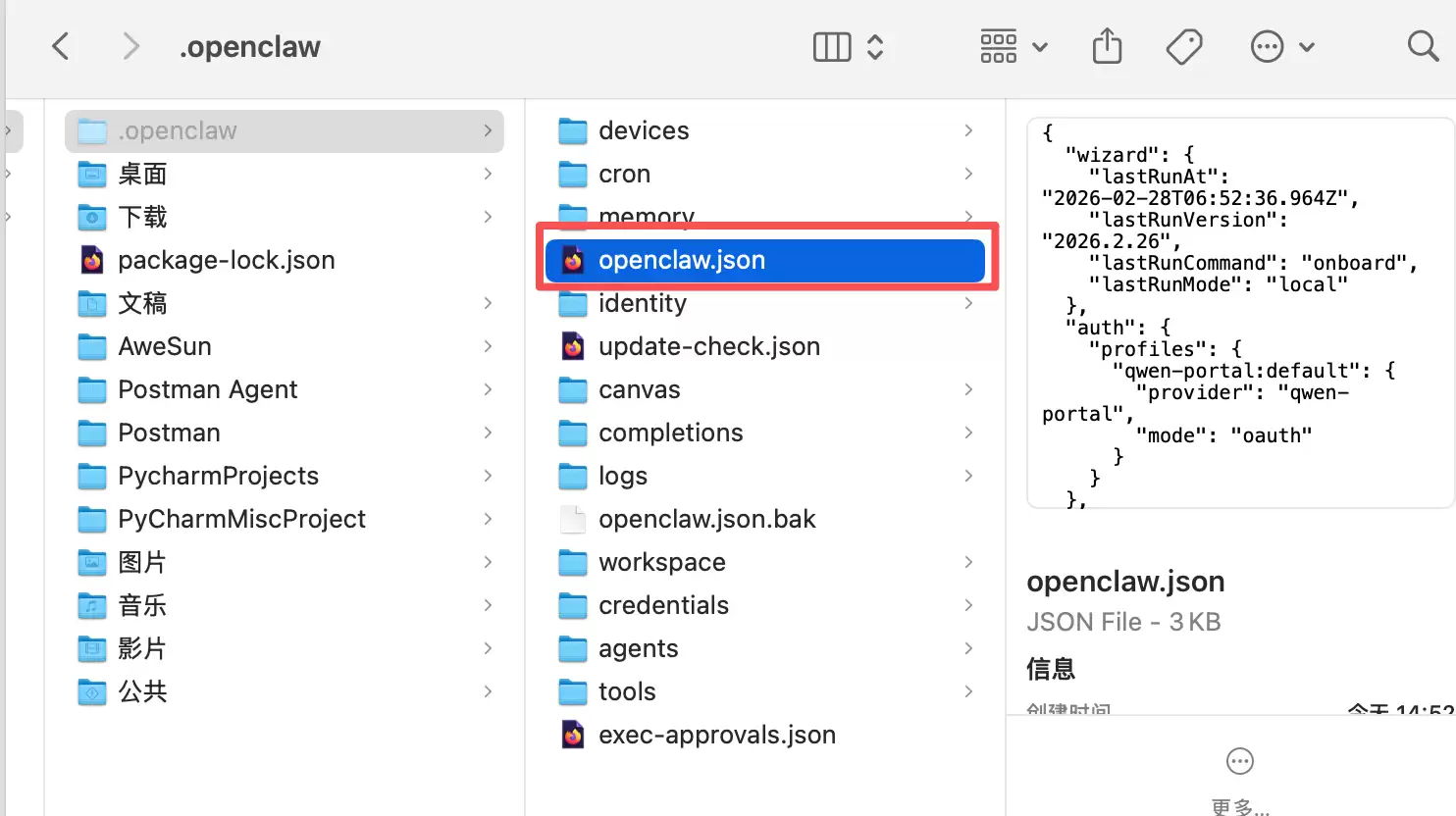Open the Share toolbar icon
This screenshot has width=1456, height=816.
(x=1107, y=46)
